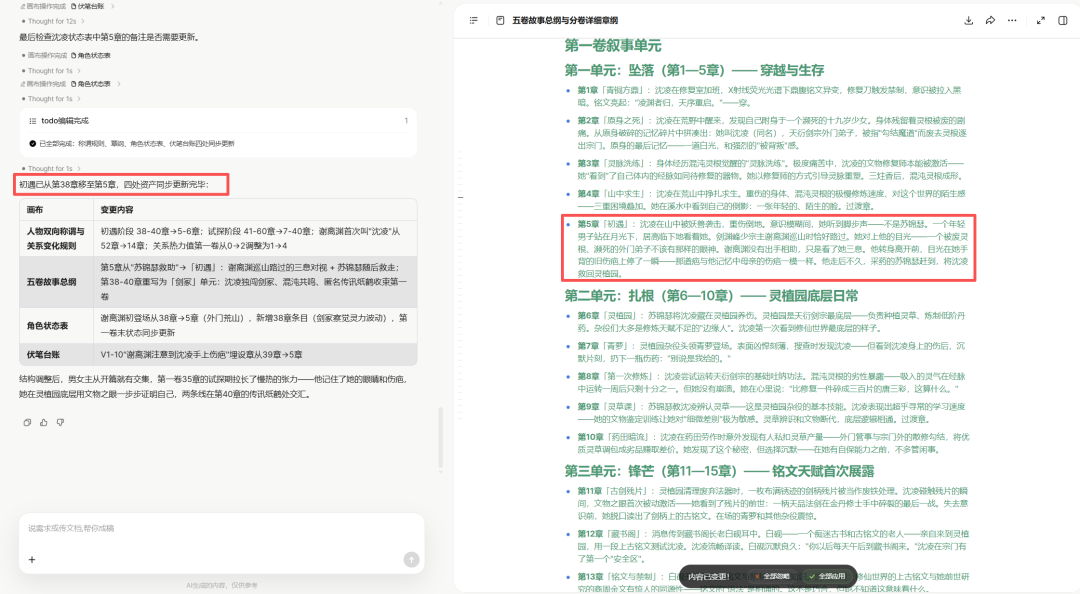Click the AI生成的内容，仅供参考 disclaimer

click(222, 585)
